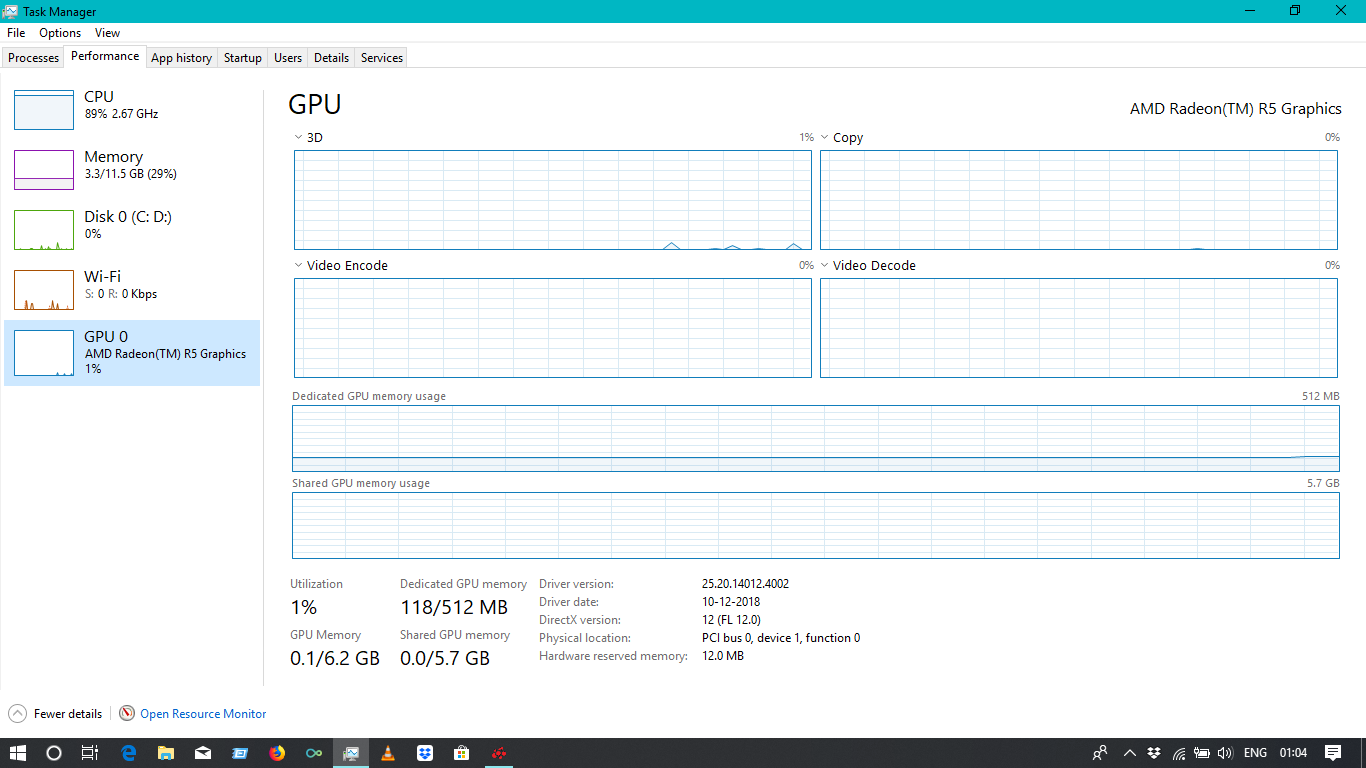Open the Options menu
1366x768 pixels.
pyautogui.click(x=60, y=33)
